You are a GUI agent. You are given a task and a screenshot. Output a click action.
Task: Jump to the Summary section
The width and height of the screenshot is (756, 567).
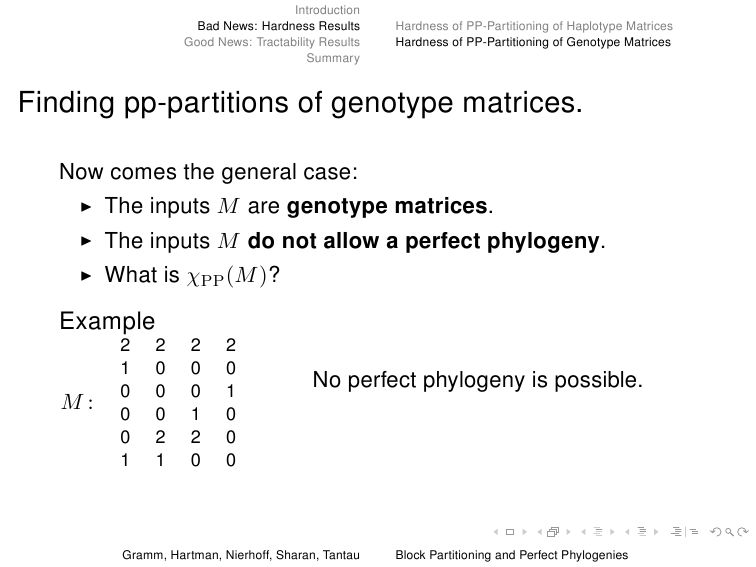333,58
